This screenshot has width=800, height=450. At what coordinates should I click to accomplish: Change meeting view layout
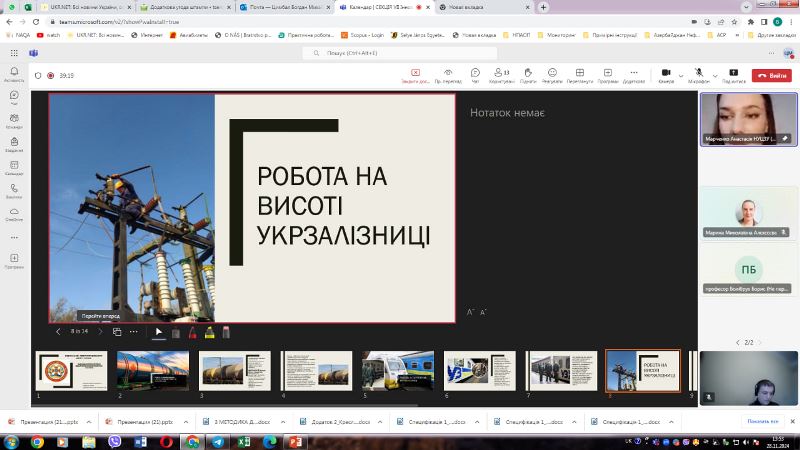(580, 76)
